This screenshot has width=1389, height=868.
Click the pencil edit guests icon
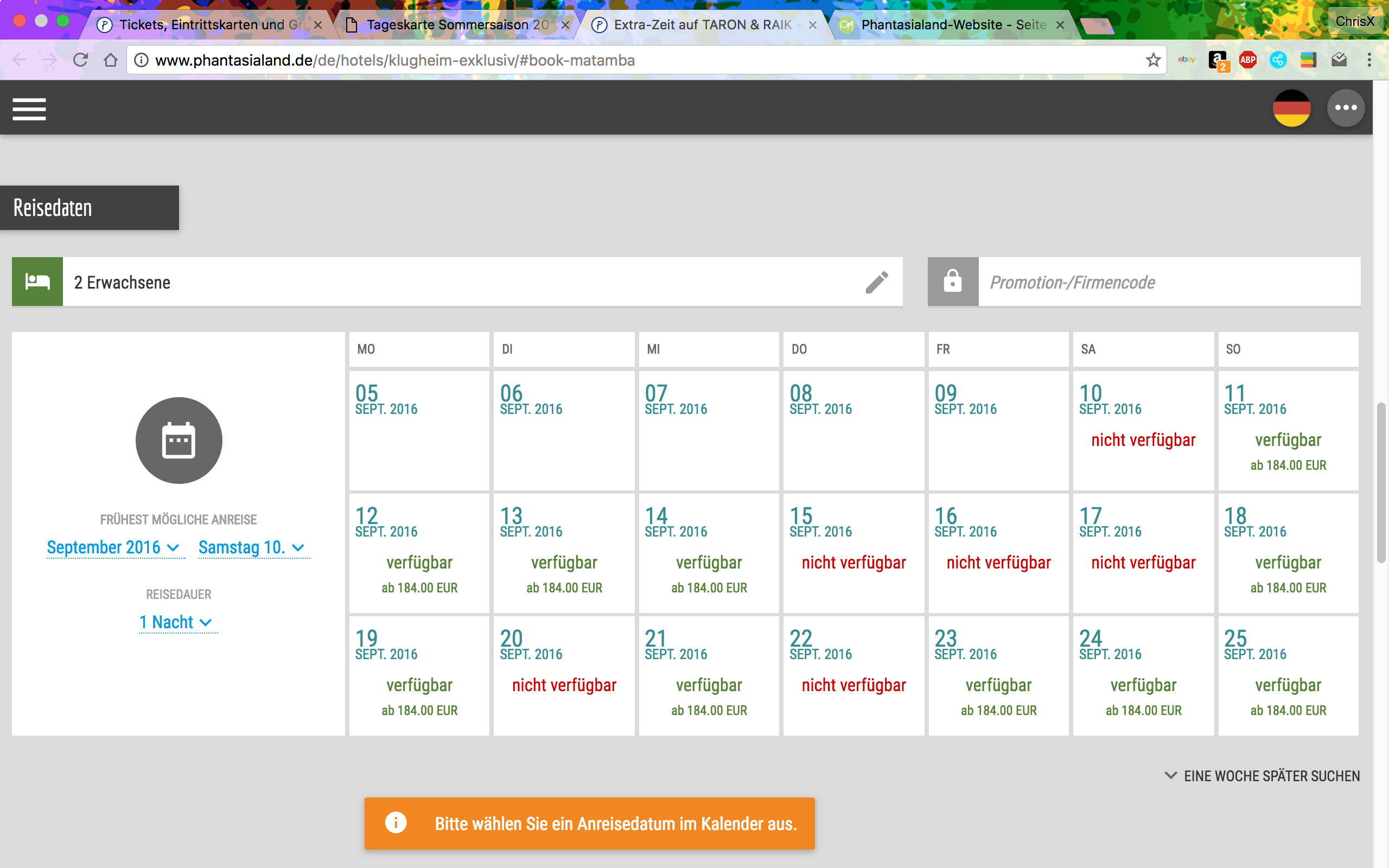(x=876, y=282)
